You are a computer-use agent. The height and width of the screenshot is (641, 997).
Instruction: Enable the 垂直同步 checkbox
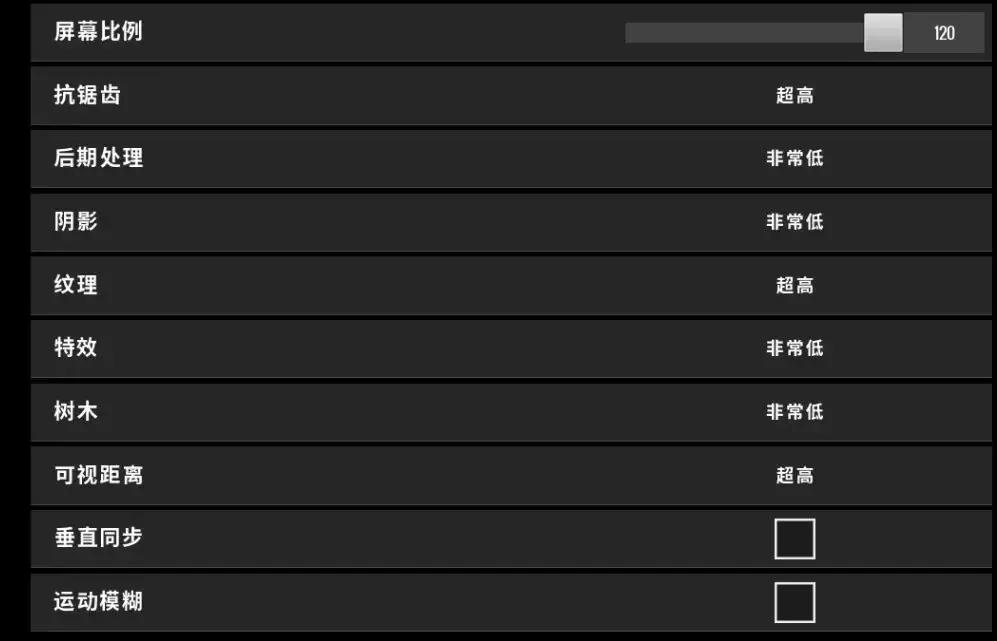click(795, 539)
